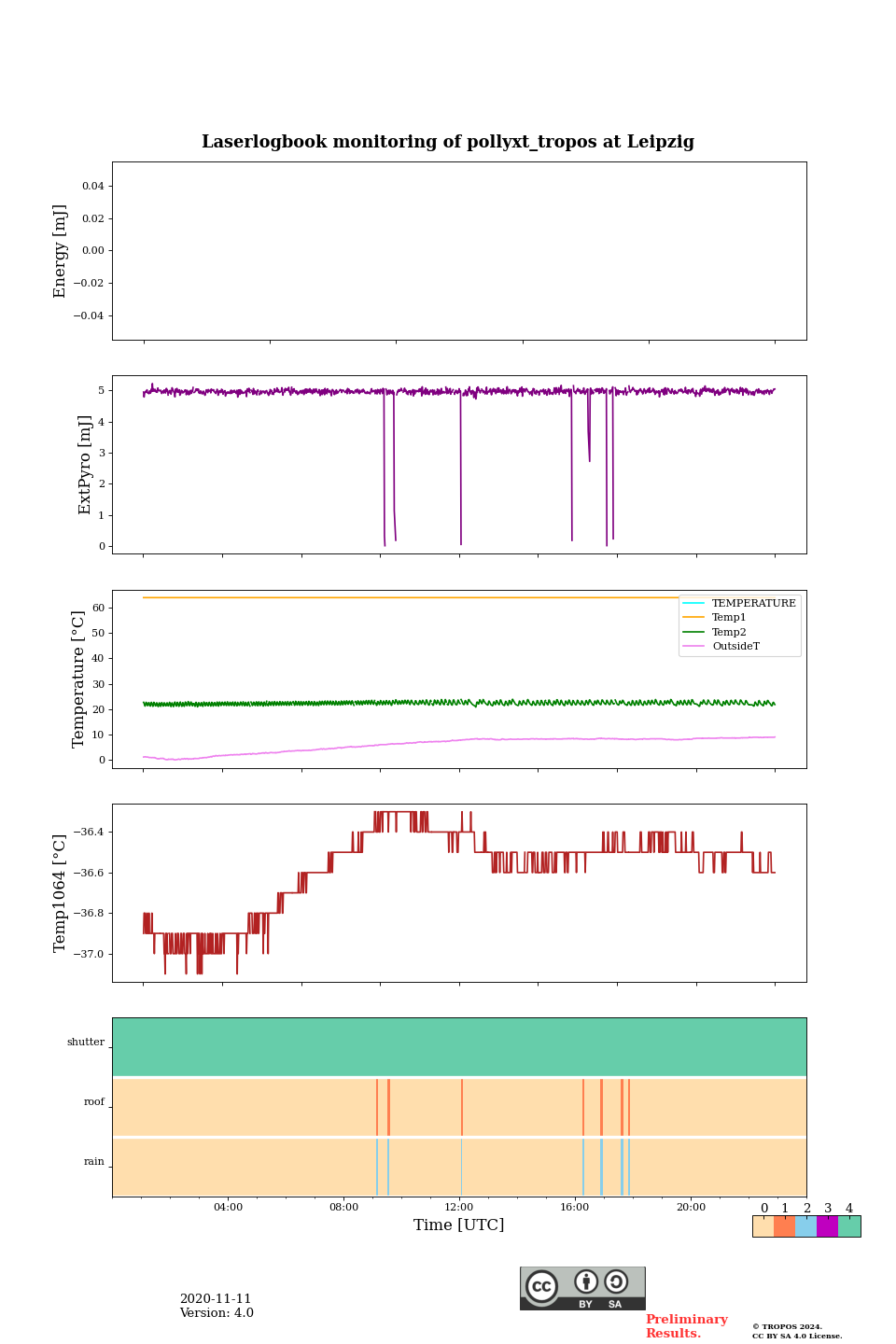Image resolution: width=896 pixels, height=1344 pixels.
Task: Click the violet OutsideT legend entry
Action: (x=735, y=646)
